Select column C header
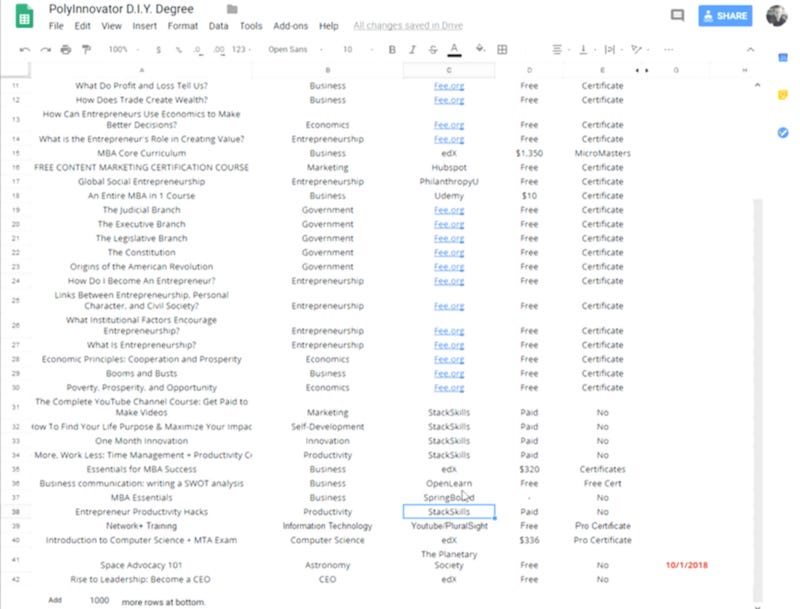 [x=448, y=70]
